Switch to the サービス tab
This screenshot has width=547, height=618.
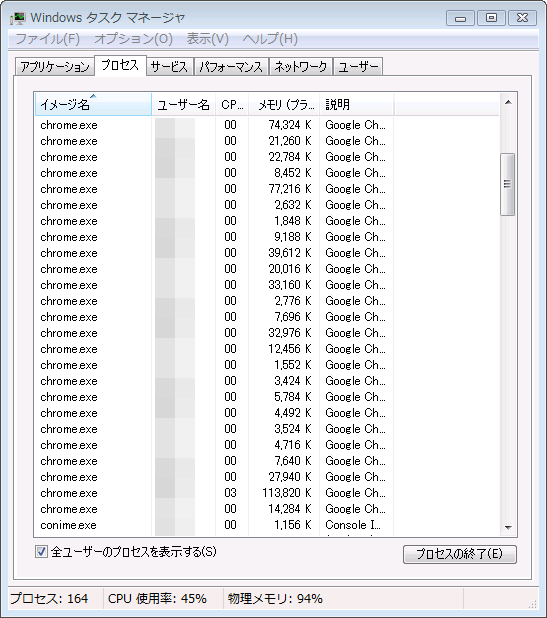tap(169, 67)
